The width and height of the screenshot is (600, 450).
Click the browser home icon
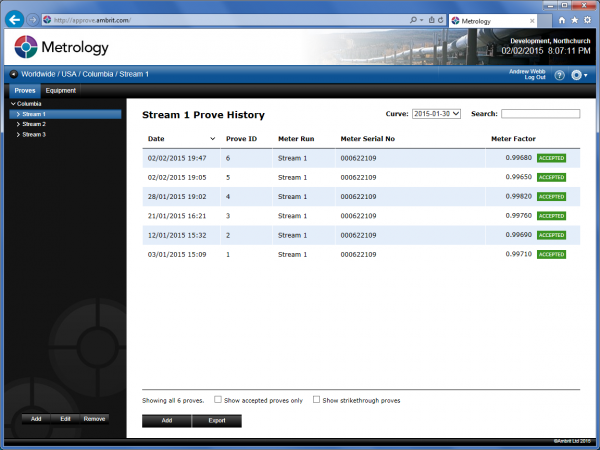[562, 20]
